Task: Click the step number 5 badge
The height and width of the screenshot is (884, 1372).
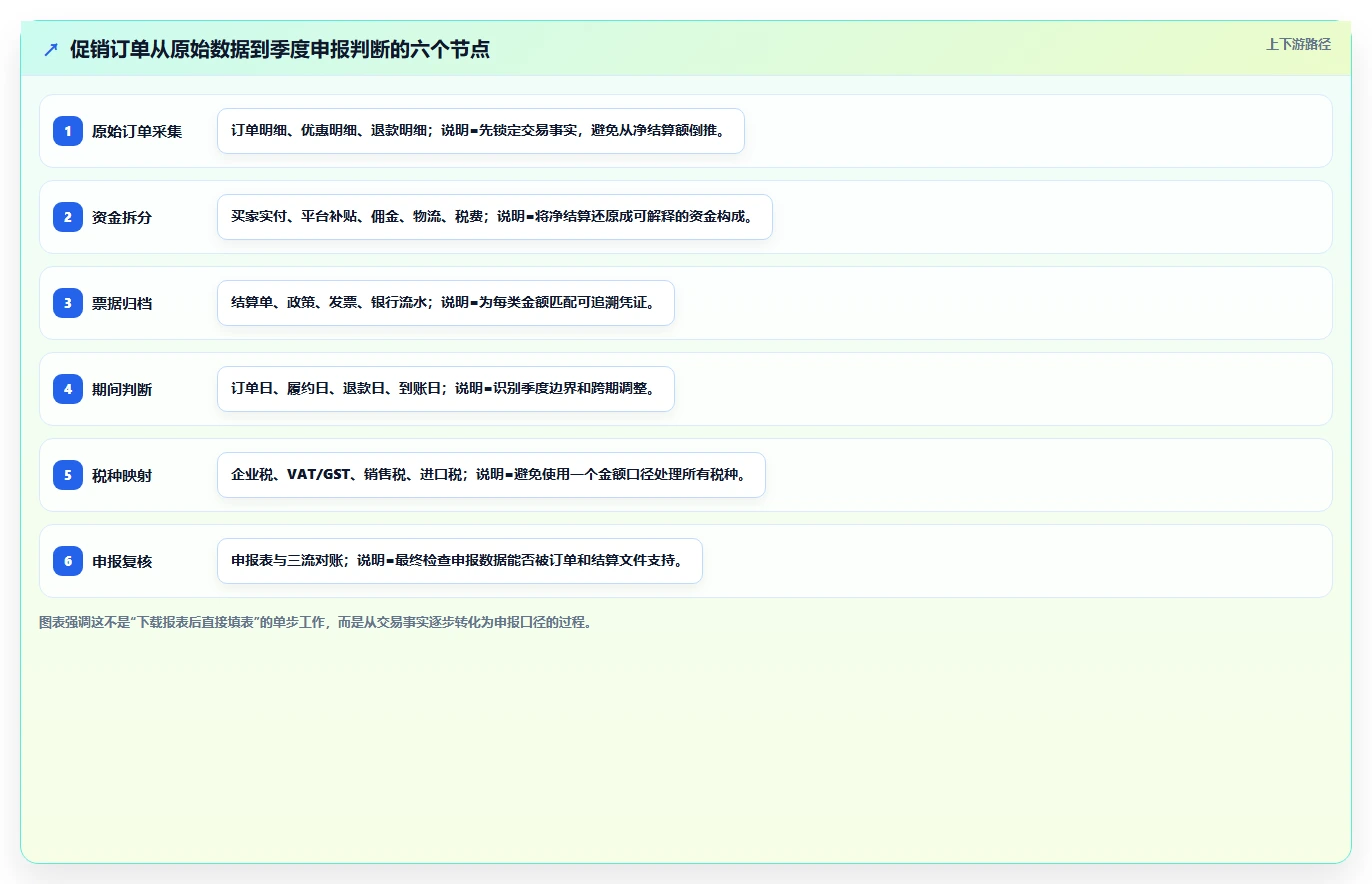Action: click(68, 475)
